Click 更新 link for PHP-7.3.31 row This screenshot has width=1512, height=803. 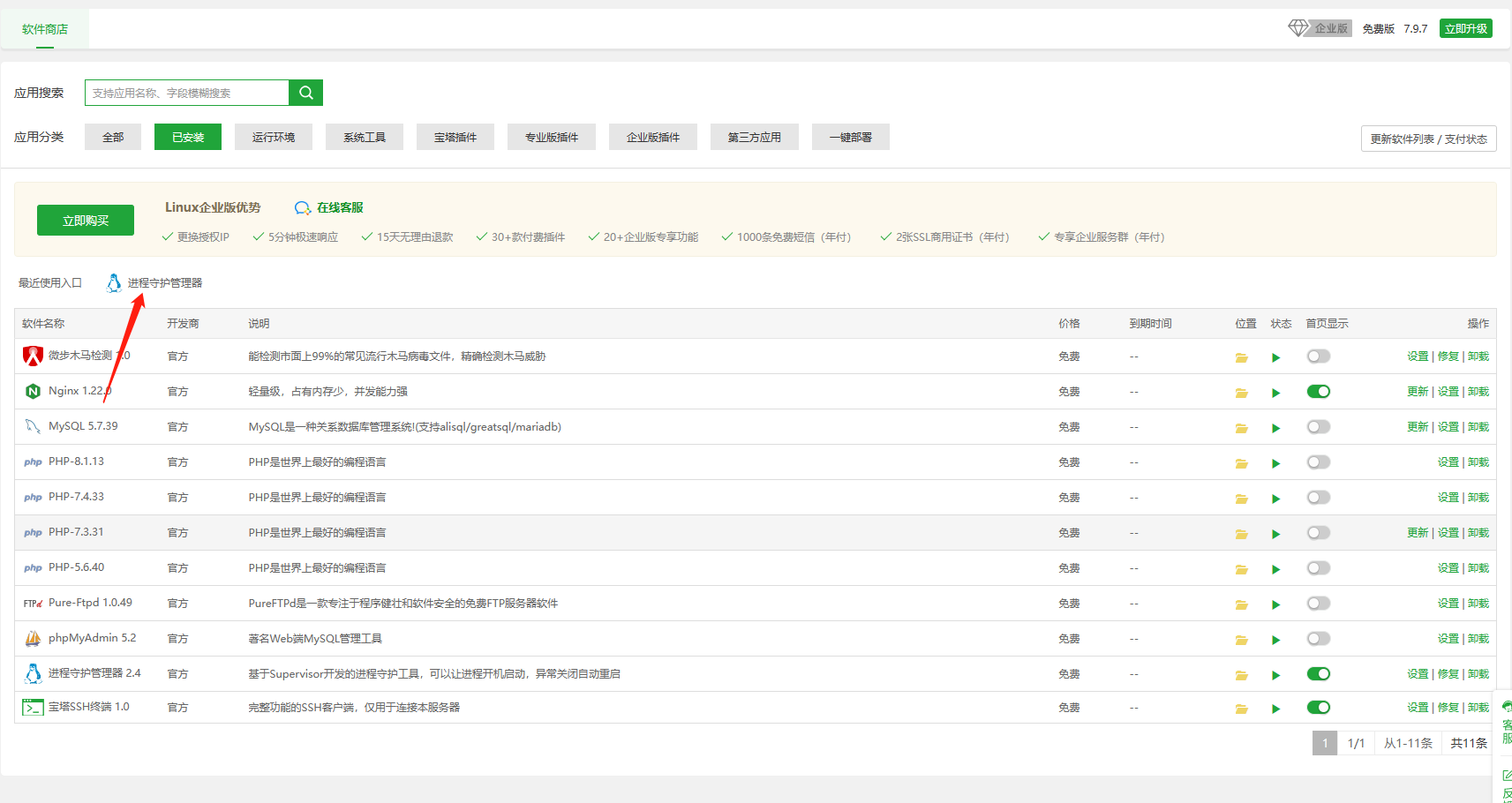tap(1418, 533)
